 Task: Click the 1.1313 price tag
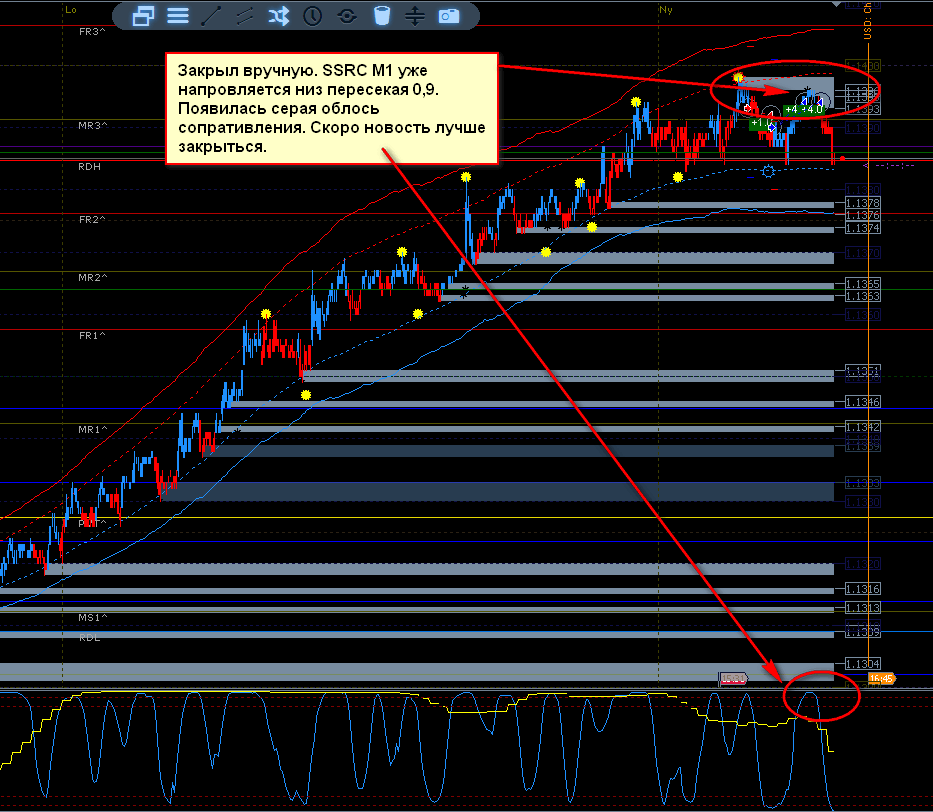pos(862,608)
